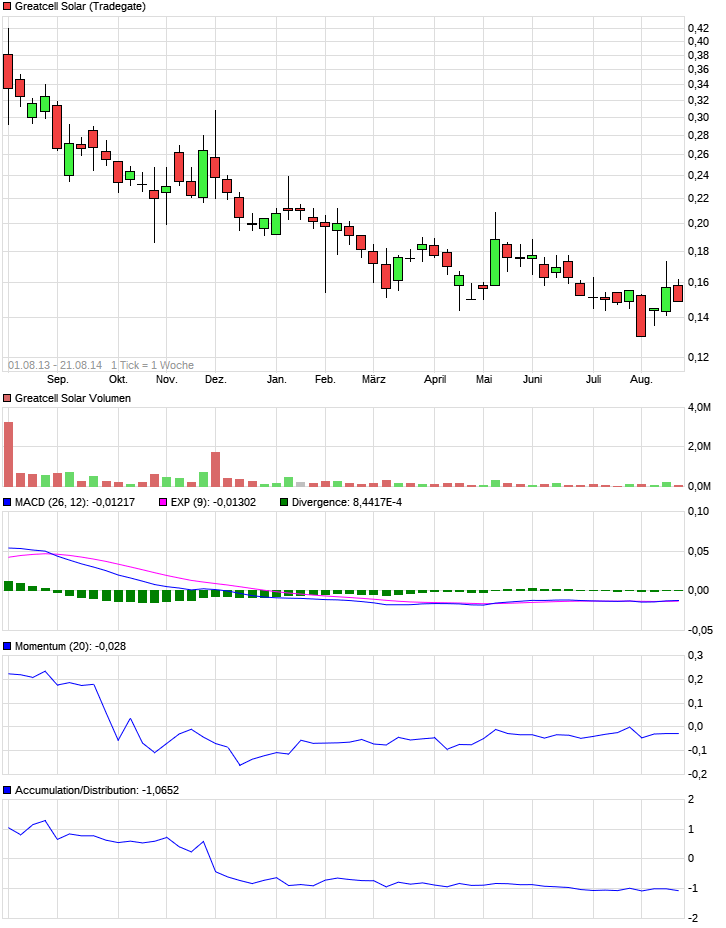The width and height of the screenshot is (726, 928).
Task: Click the 'Mai' month axis label
Action: click(484, 379)
